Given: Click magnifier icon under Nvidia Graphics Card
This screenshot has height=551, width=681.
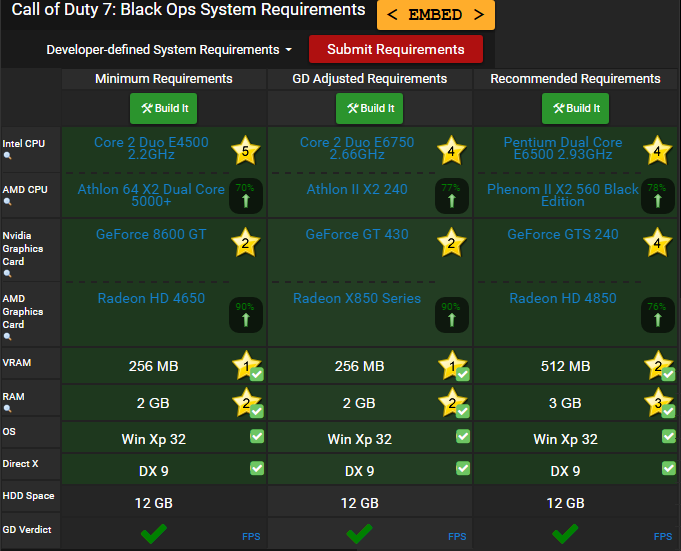Looking at the screenshot, I should pos(7,274).
